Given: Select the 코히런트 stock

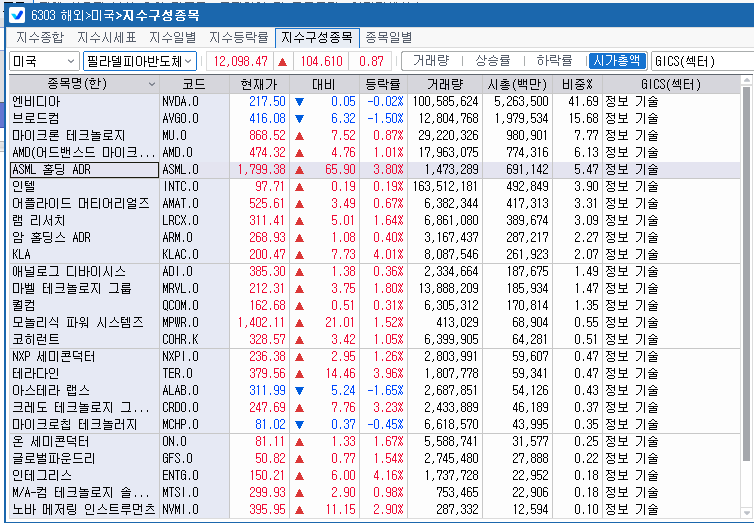Looking at the screenshot, I should click(x=36, y=339).
